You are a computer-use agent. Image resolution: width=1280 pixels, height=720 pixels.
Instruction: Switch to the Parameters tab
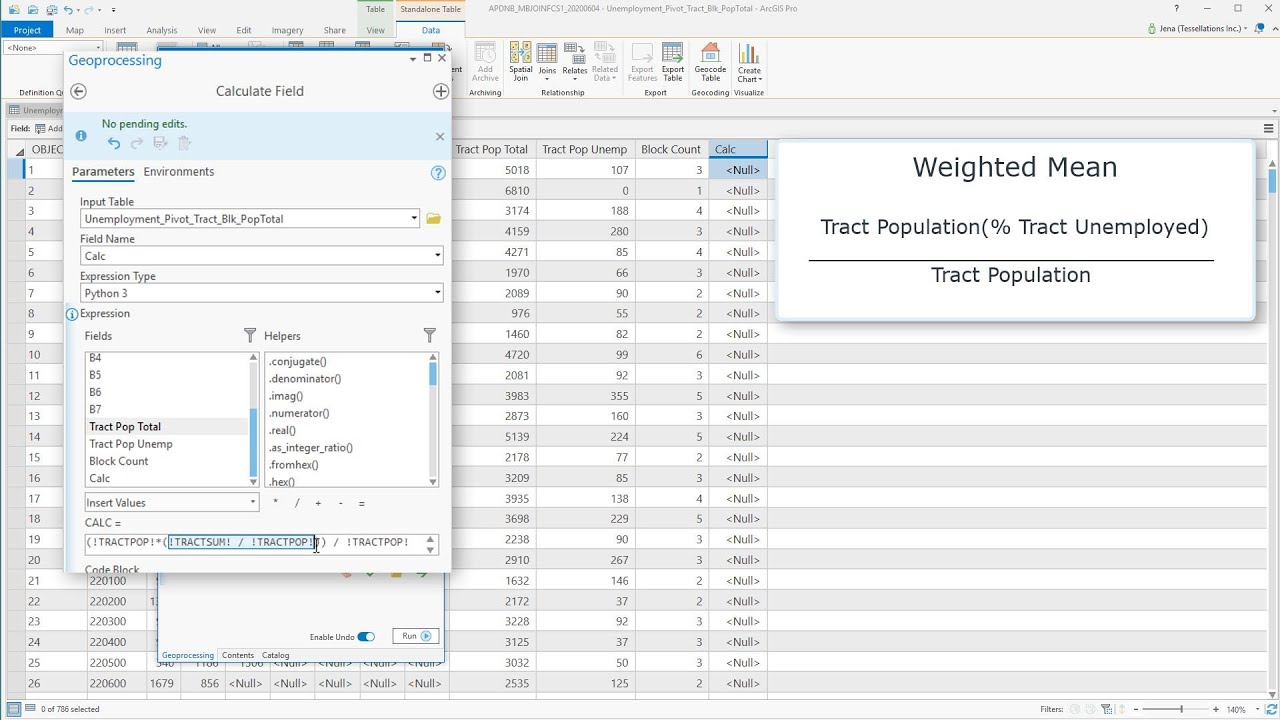pos(103,172)
